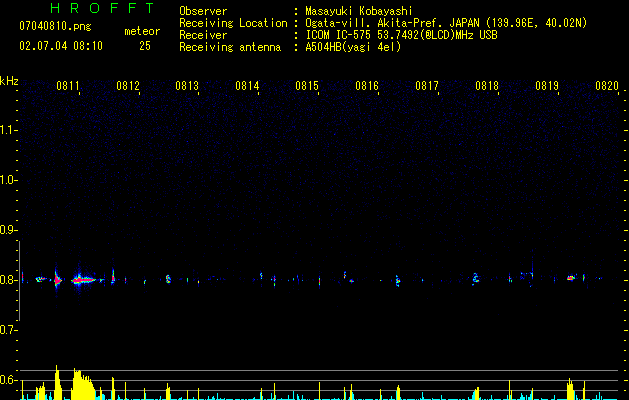Click the 0.6 kHz axis label
Image resolution: width=629 pixels, height=400 pixels.
(7, 380)
